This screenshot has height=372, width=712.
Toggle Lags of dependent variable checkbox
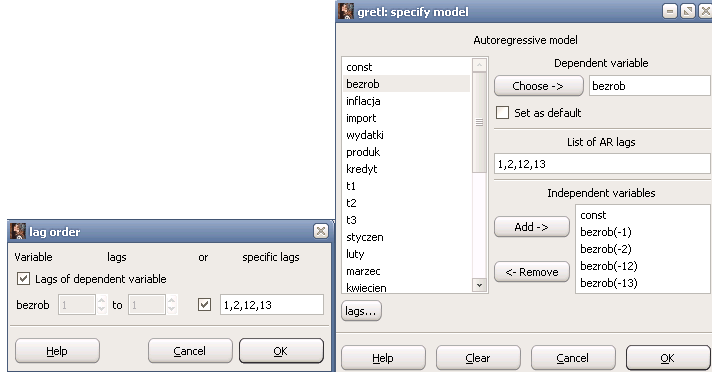tap(23, 278)
